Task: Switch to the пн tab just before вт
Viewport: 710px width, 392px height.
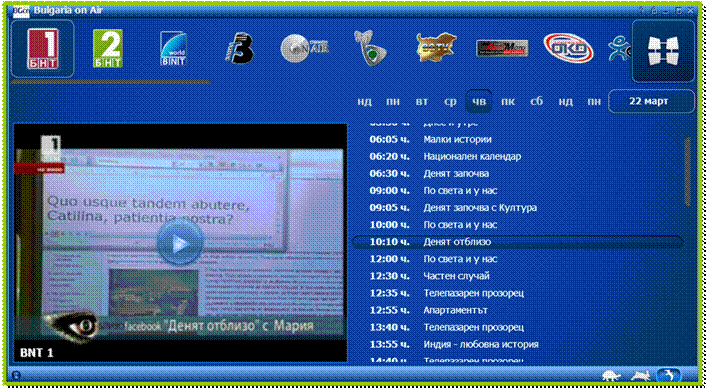Action: (393, 102)
